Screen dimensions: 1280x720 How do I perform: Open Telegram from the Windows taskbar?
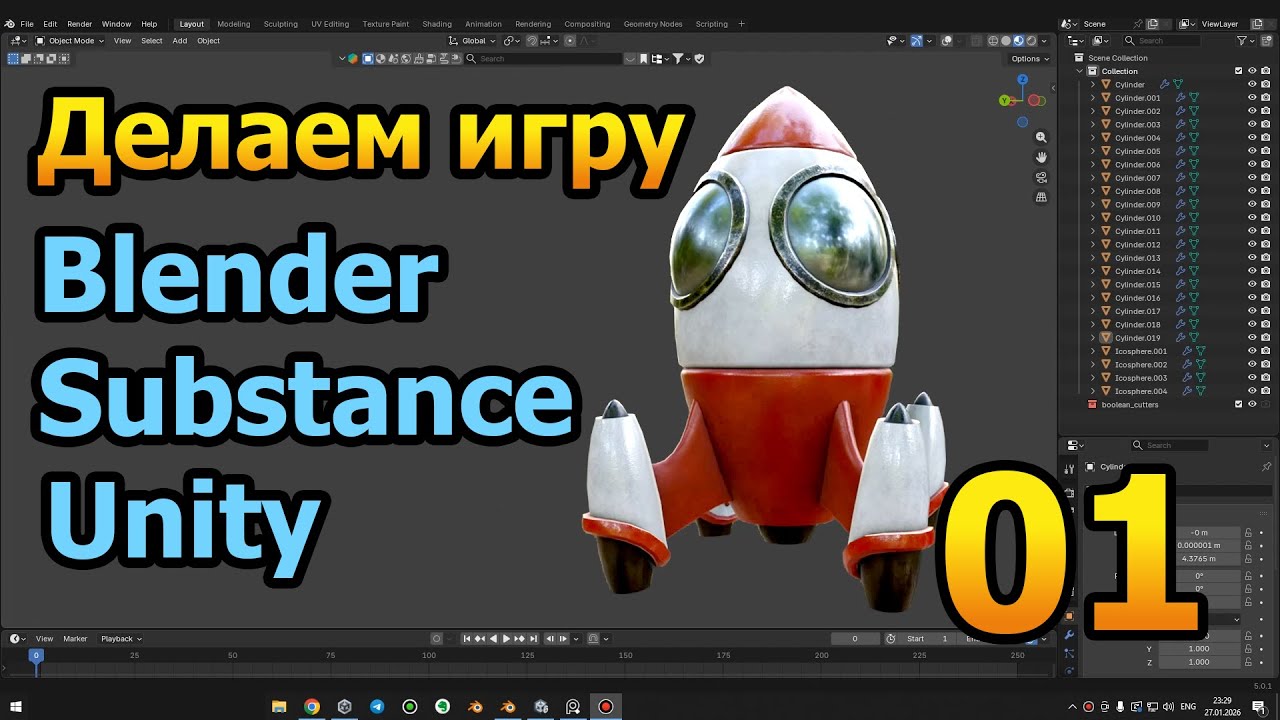point(377,706)
